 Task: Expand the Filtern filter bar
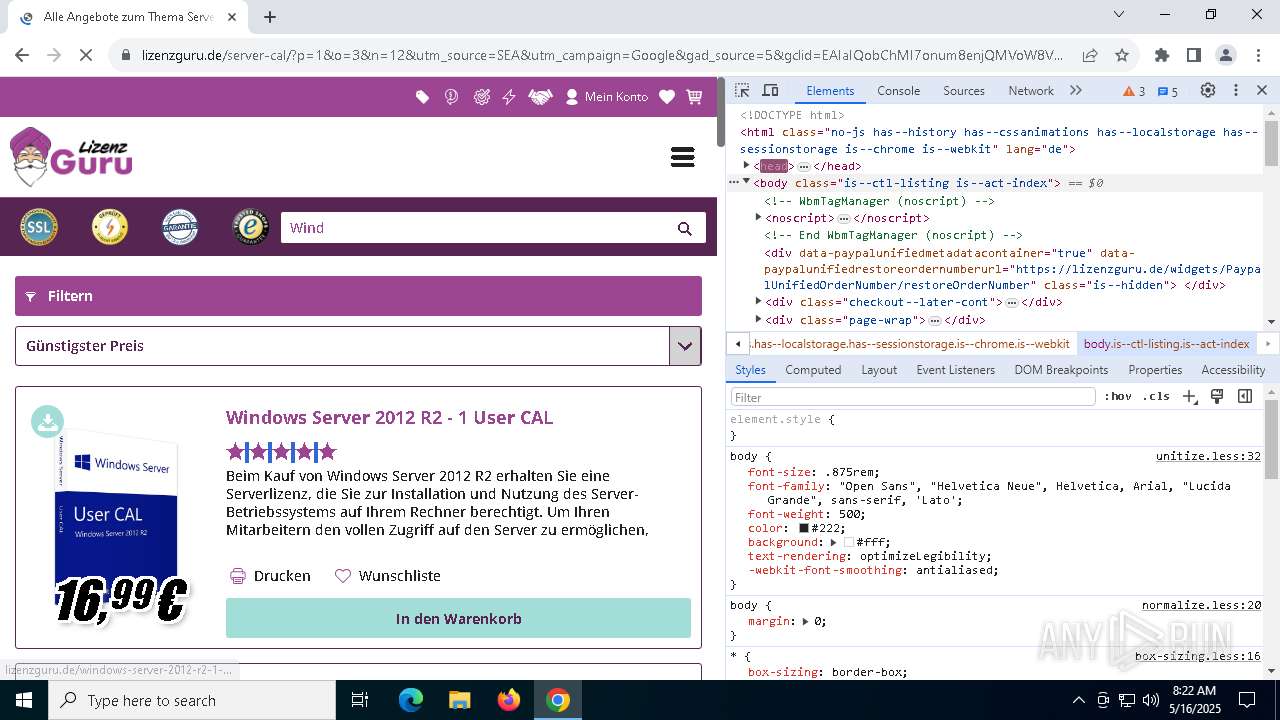point(358,296)
